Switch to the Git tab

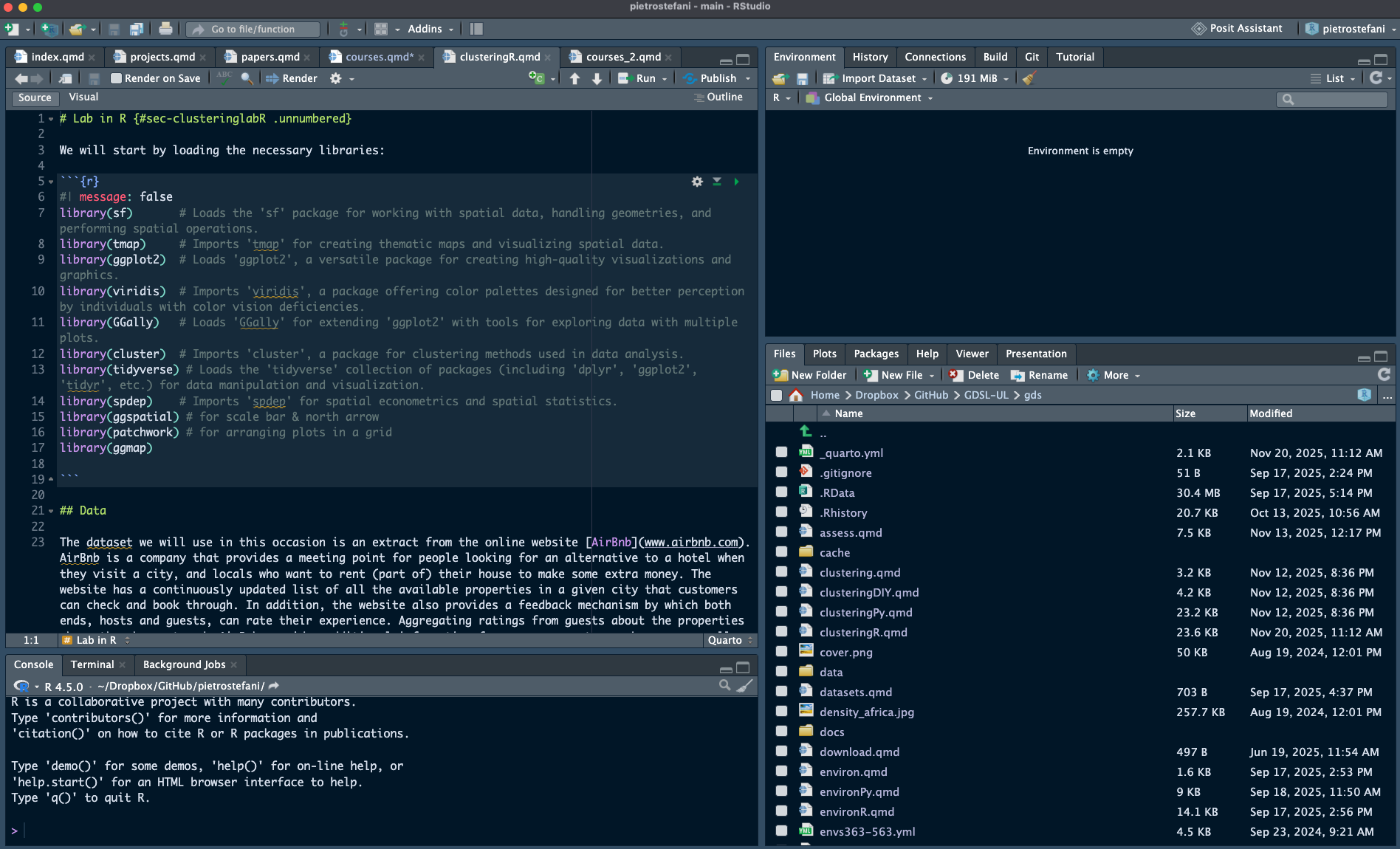1032,57
